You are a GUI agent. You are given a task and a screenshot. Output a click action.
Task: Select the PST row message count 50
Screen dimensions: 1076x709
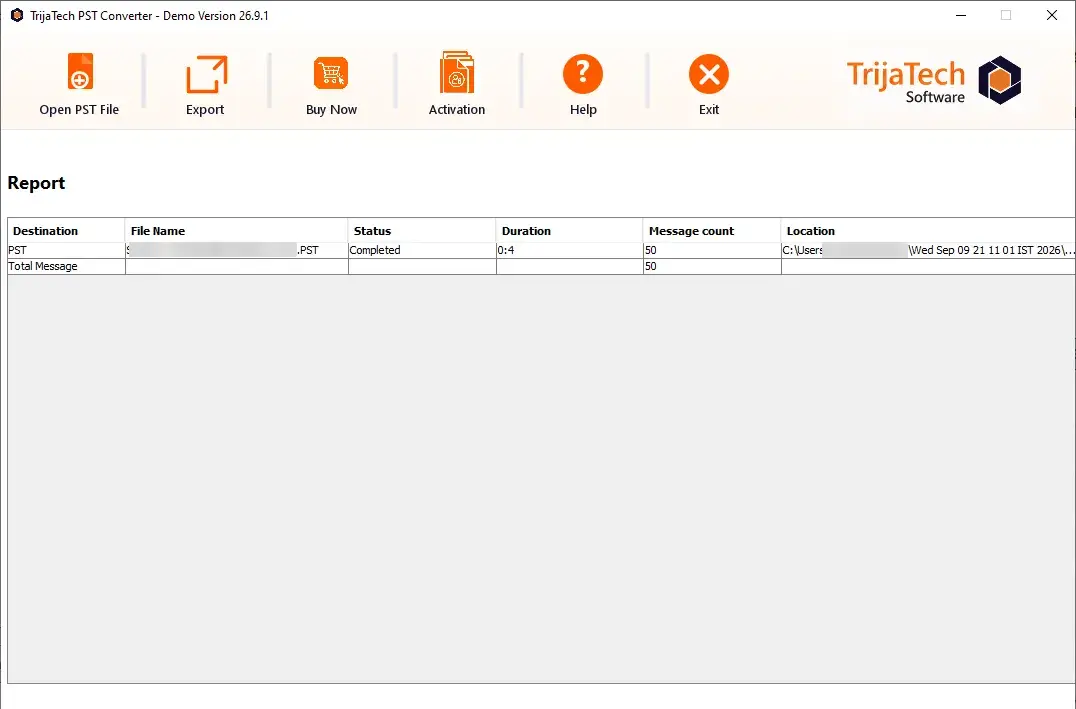pos(712,250)
